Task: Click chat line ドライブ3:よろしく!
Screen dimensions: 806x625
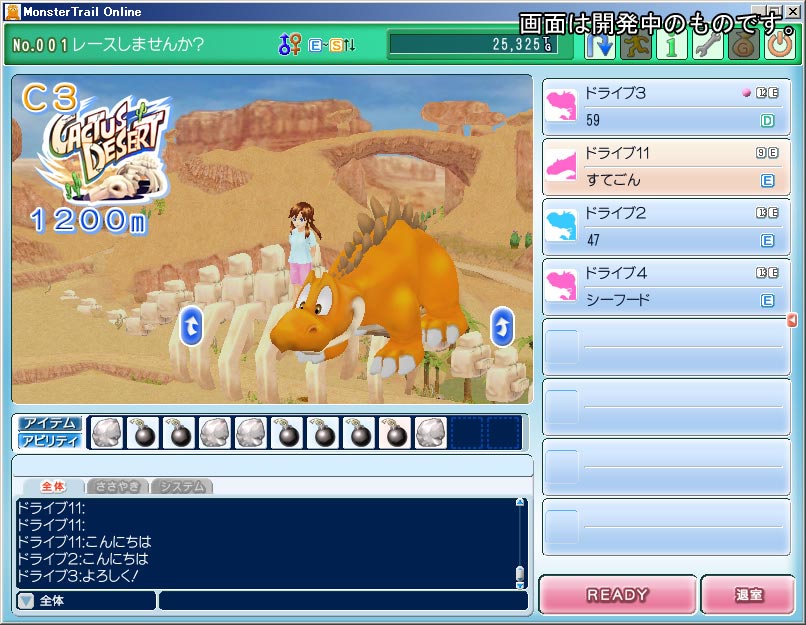Action: (x=78, y=576)
